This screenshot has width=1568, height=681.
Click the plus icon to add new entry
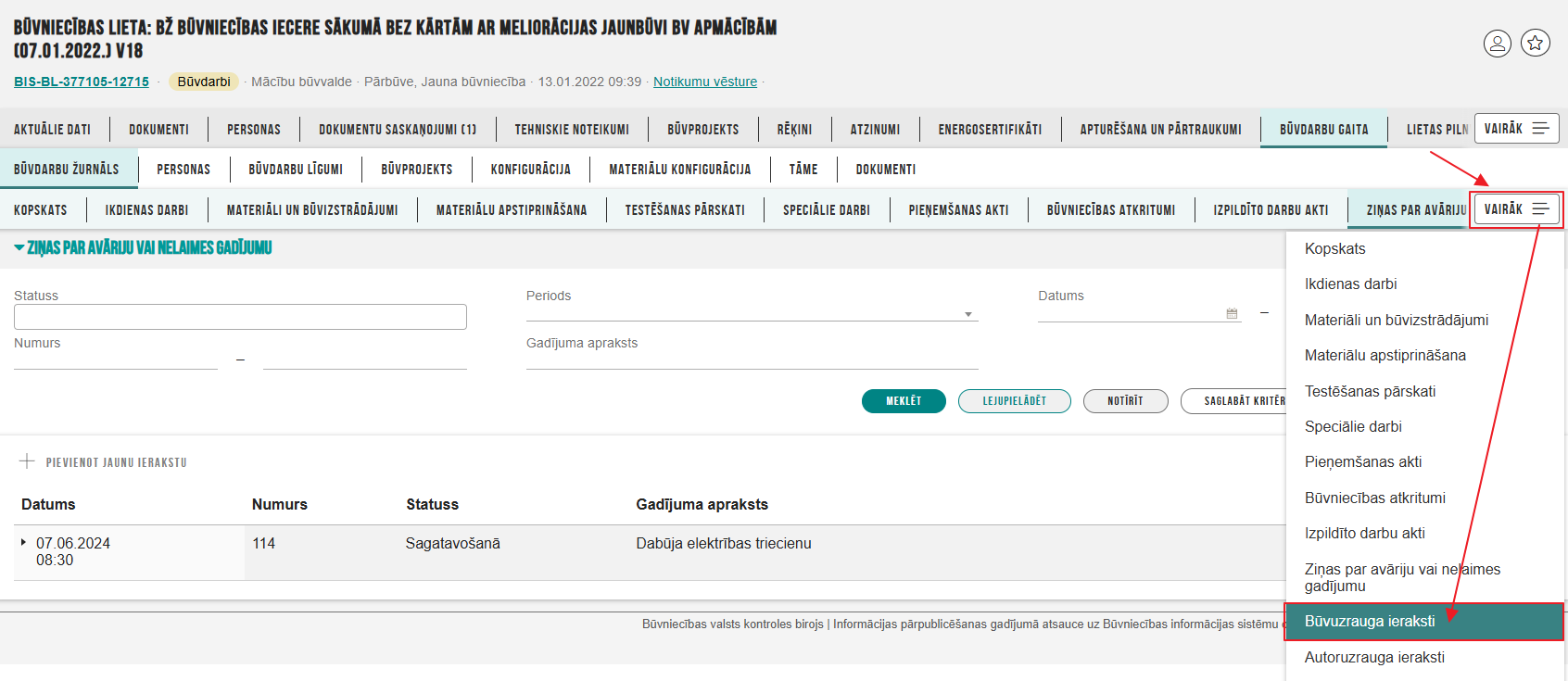point(27,461)
